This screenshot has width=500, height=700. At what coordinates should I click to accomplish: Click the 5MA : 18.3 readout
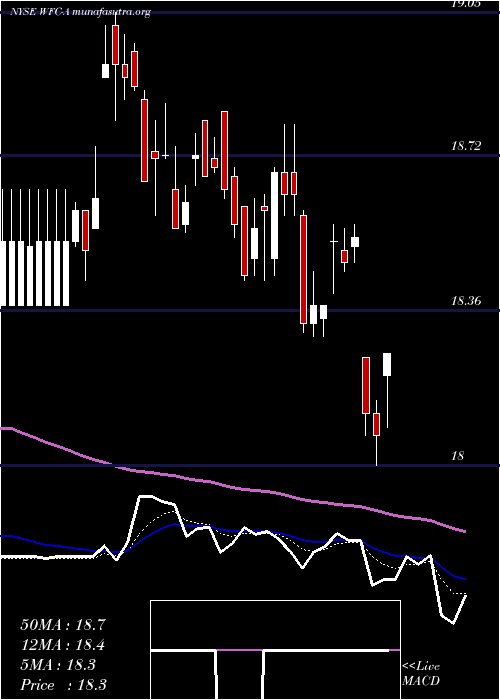[x=58, y=665]
